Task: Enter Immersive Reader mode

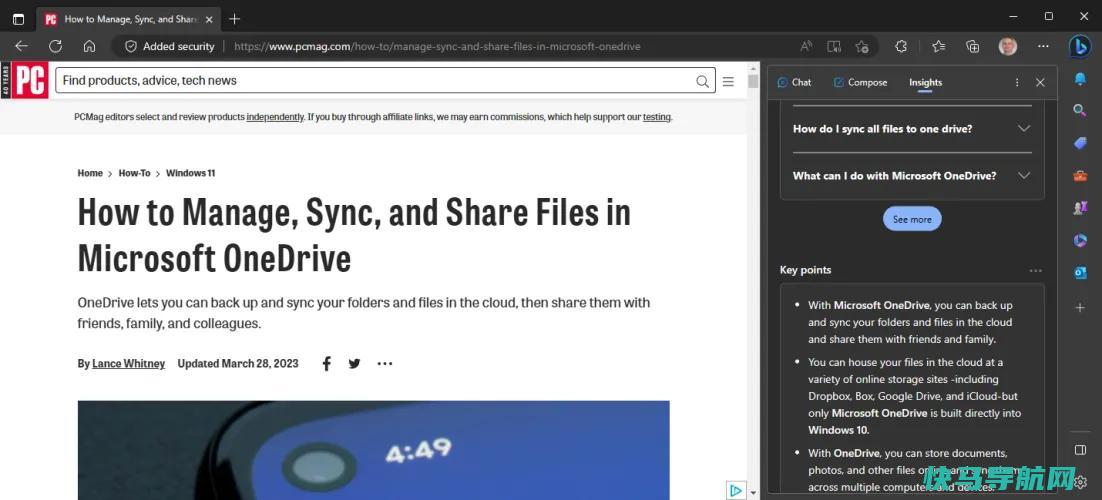Action: pyautogui.click(x=834, y=46)
